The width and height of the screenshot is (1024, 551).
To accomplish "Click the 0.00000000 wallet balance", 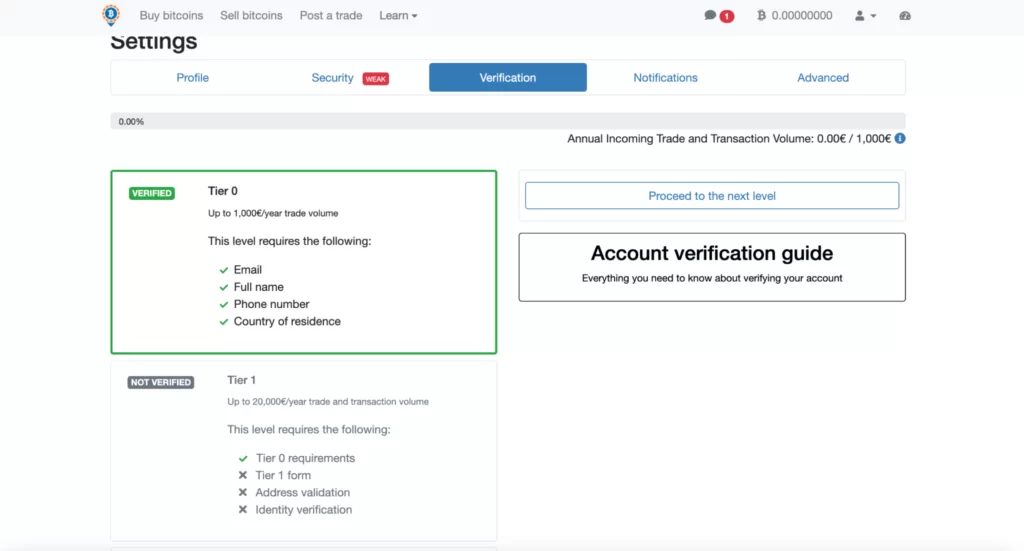I will (x=802, y=15).
